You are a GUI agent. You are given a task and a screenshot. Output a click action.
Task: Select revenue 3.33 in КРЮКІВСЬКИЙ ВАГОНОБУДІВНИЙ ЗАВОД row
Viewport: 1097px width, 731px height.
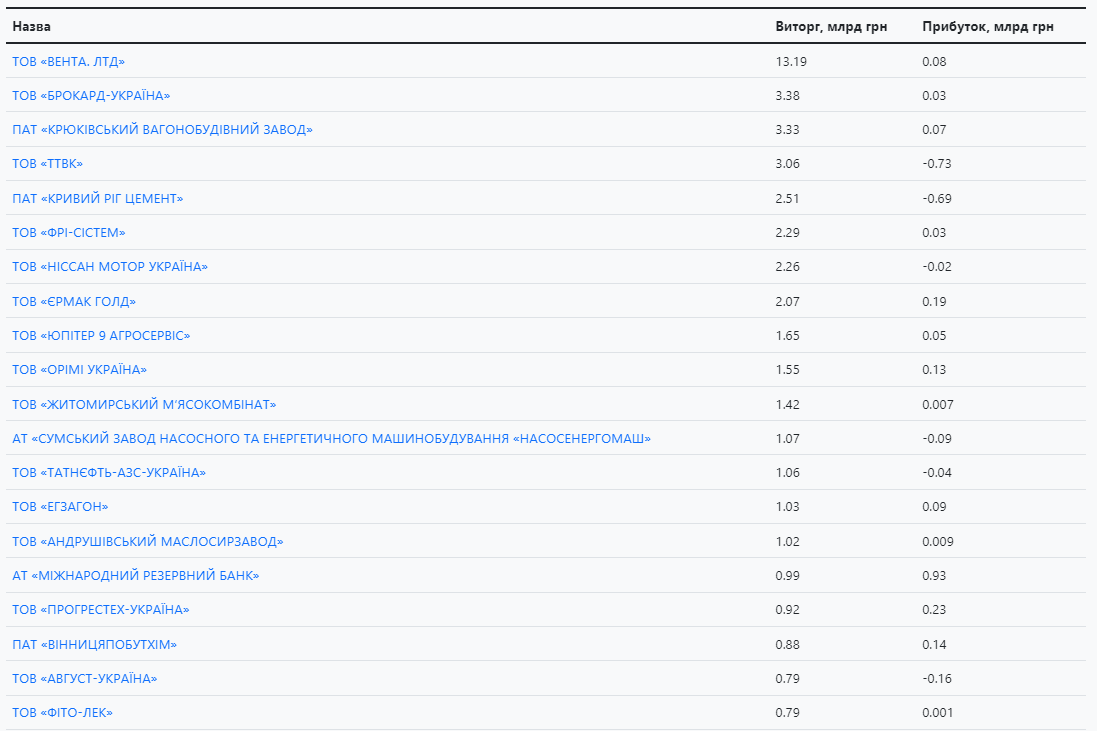(x=788, y=130)
